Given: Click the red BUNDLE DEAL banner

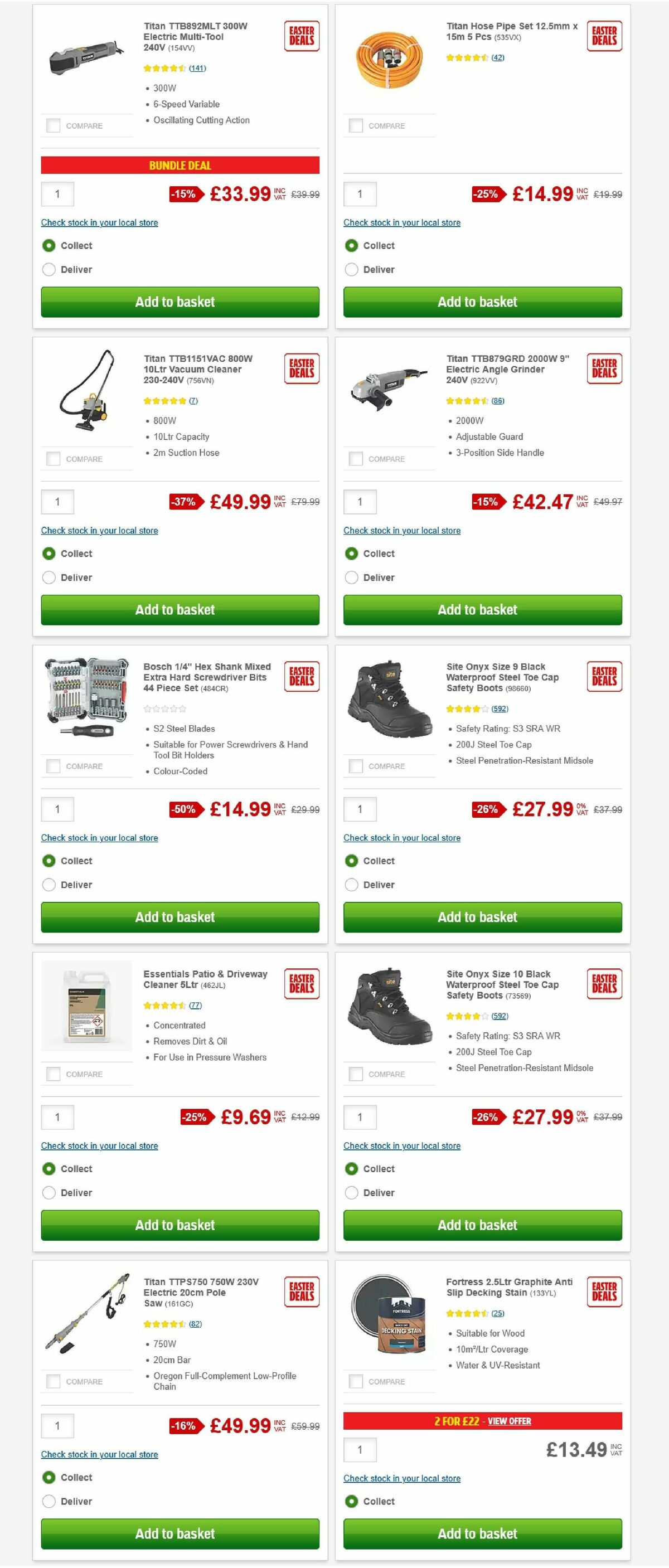Looking at the screenshot, I should pyautogui.click(x=180, y=166).
